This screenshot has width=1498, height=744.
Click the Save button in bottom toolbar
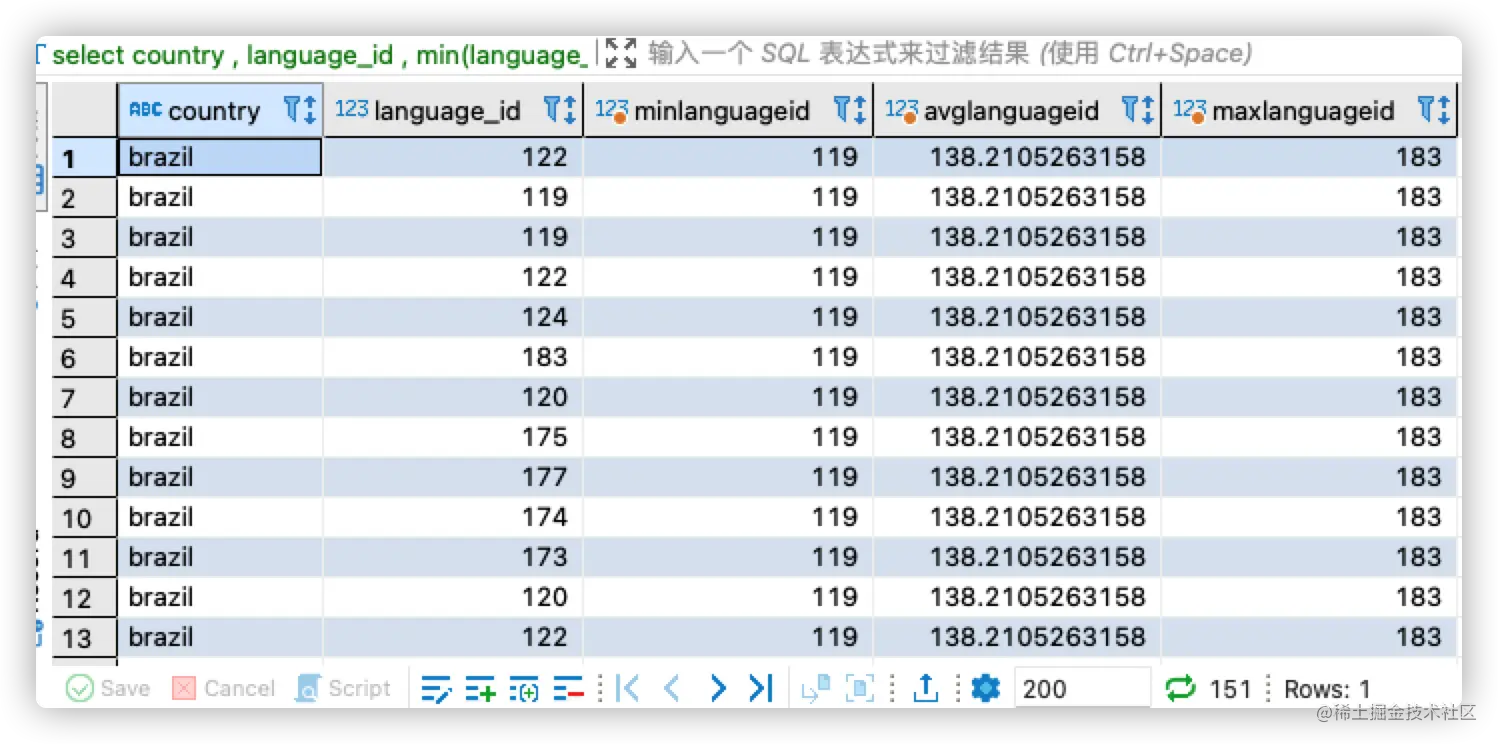coord(108,688)
